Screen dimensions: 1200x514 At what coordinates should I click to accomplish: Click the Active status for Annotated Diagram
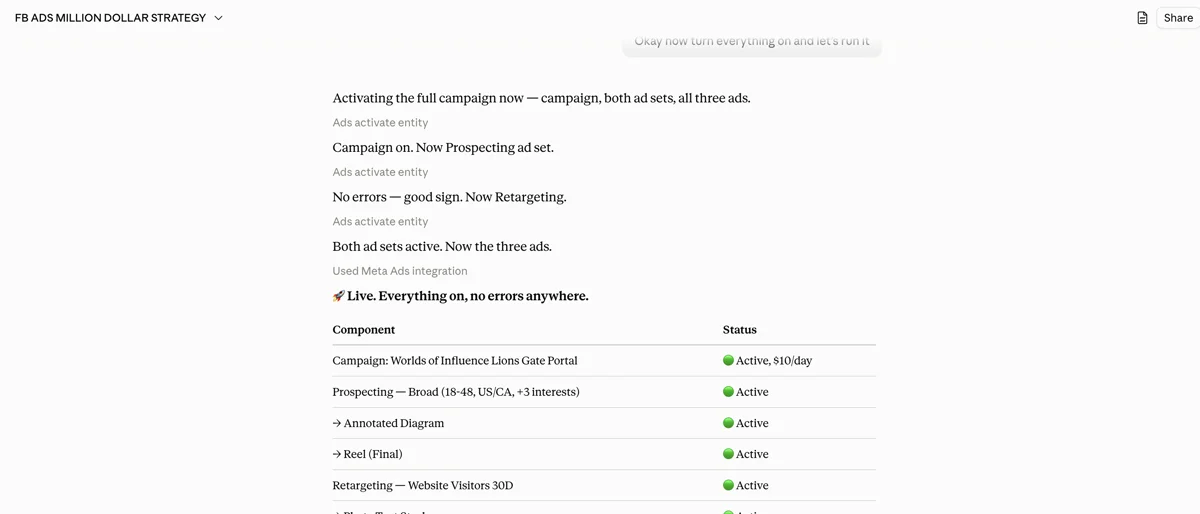tap(746, 423)
